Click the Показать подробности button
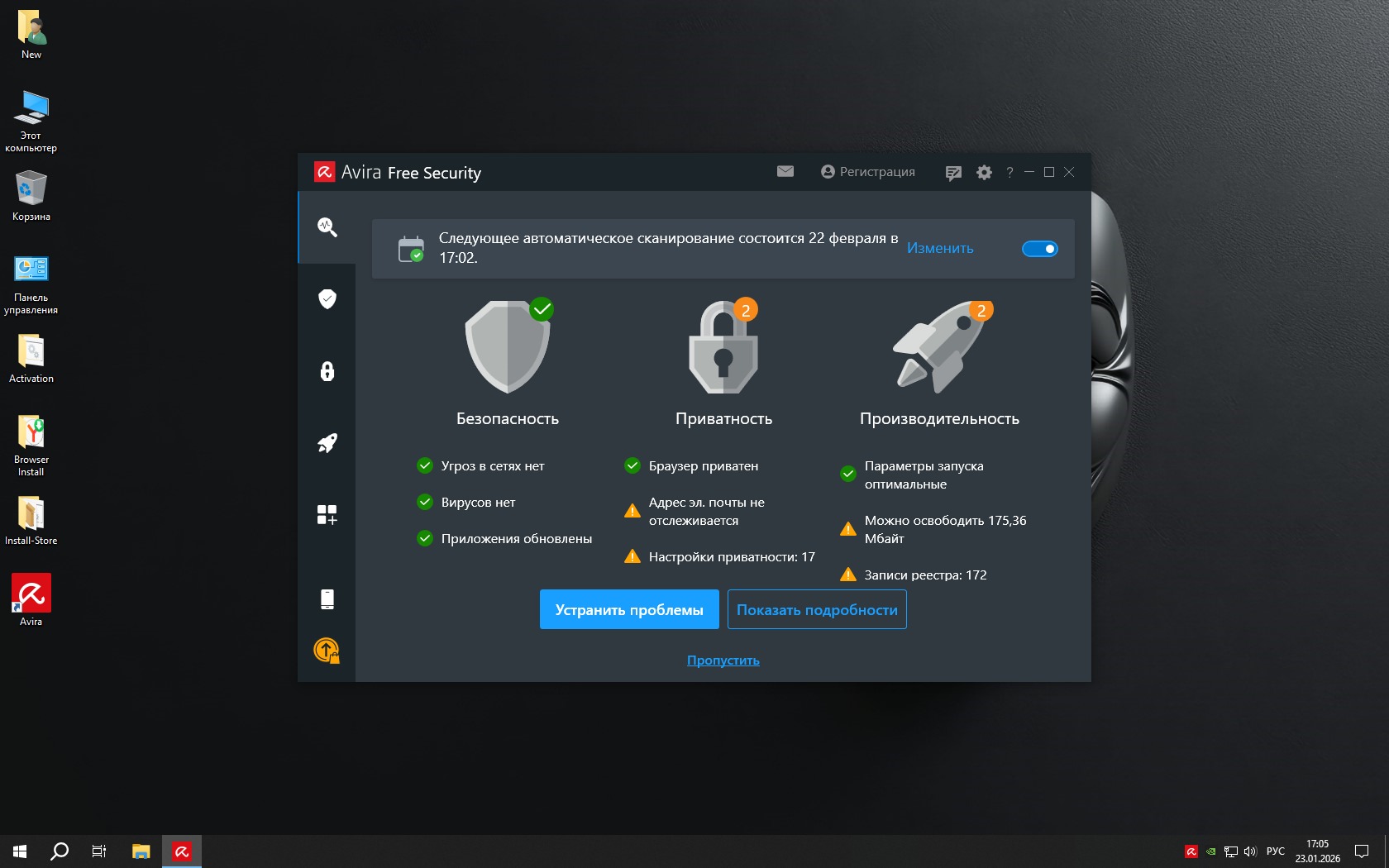The width and height of the screenshot is (1389, 868). [x=817, y=609]
